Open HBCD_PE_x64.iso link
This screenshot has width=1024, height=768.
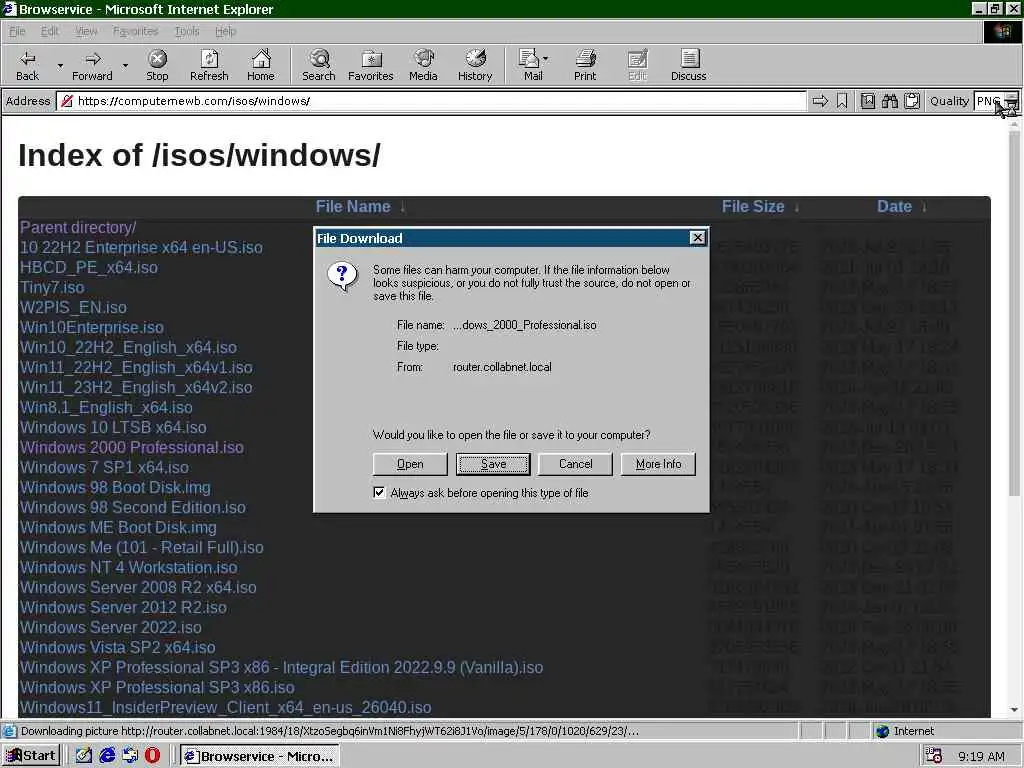89,267
